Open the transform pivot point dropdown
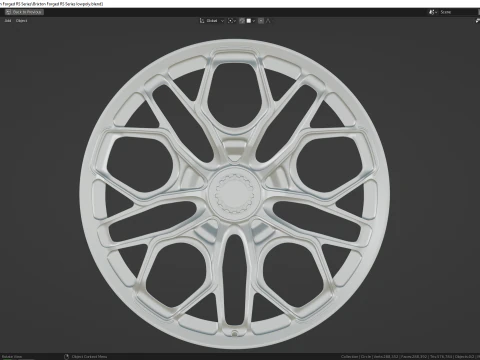The width and height of the screenshot is (480, 360). coord(232,21)
